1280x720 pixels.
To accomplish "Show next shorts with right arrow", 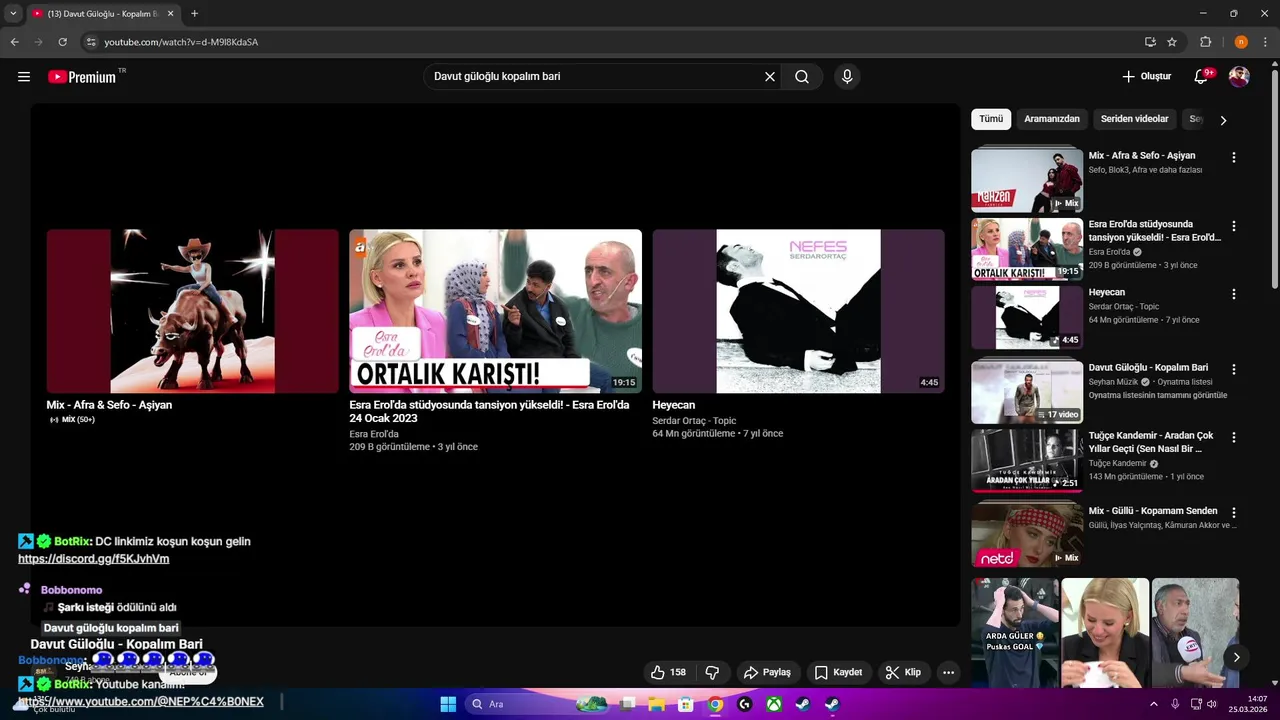I will (x=1236, y=657).
